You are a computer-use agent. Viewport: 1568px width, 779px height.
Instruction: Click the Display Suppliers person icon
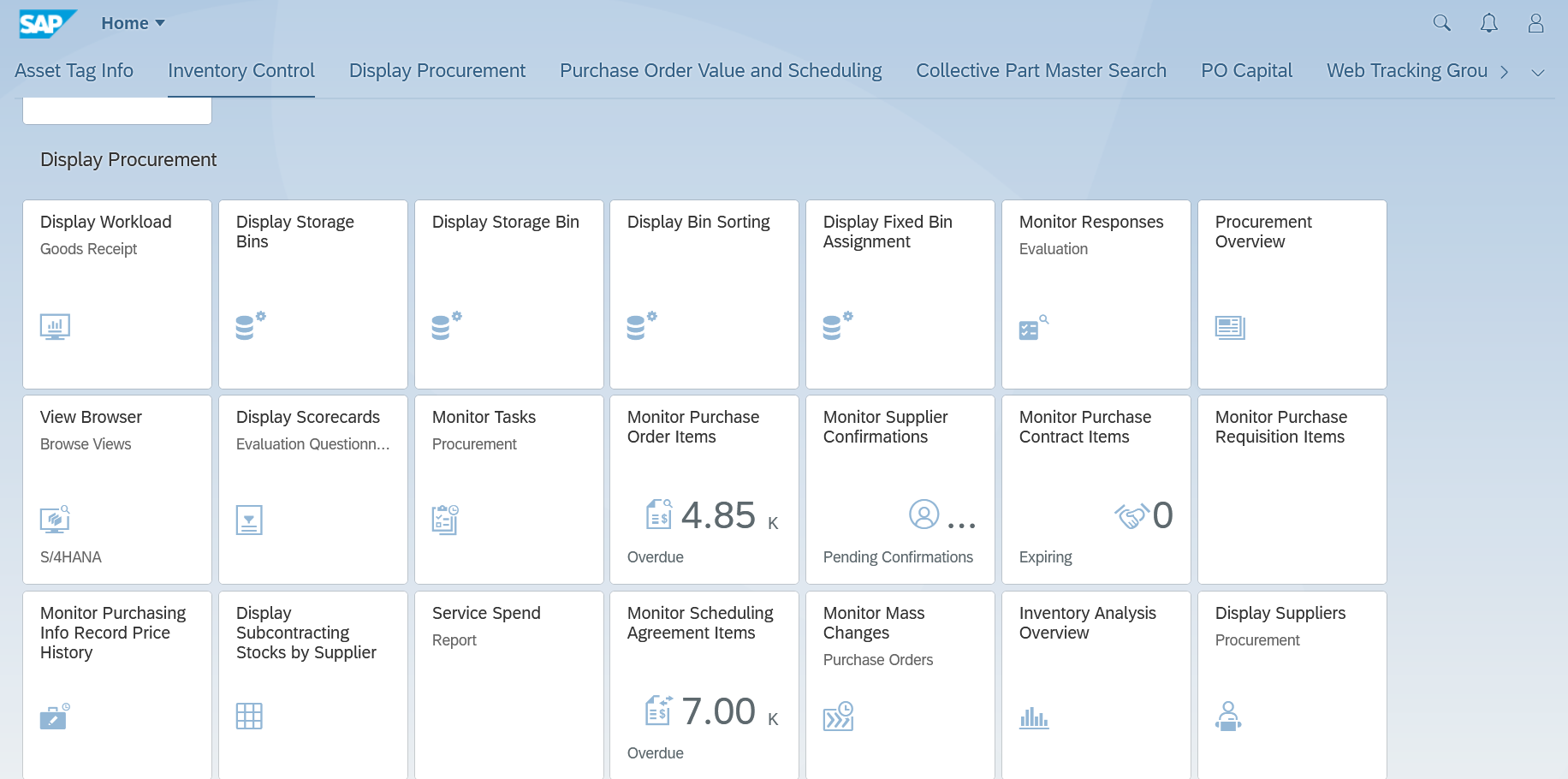1228,717
